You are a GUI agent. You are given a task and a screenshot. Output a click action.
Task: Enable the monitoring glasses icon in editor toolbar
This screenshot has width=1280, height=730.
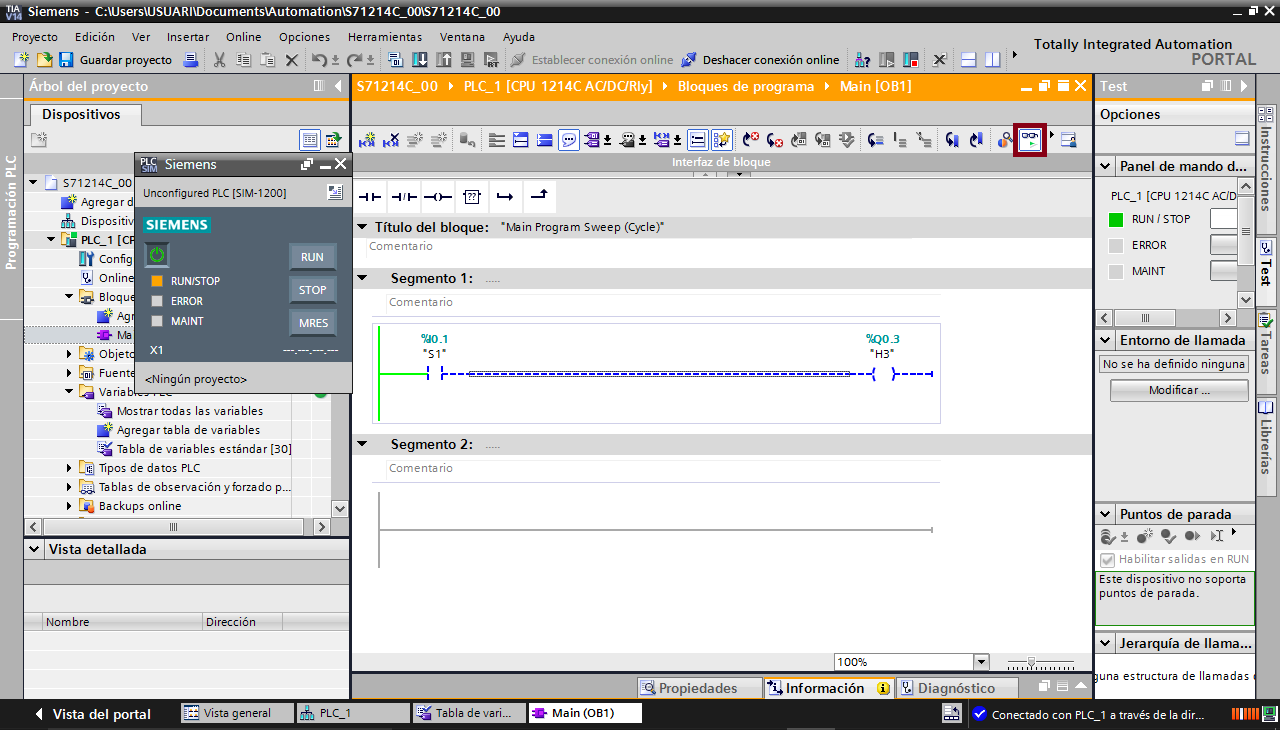click(1029, 140)
